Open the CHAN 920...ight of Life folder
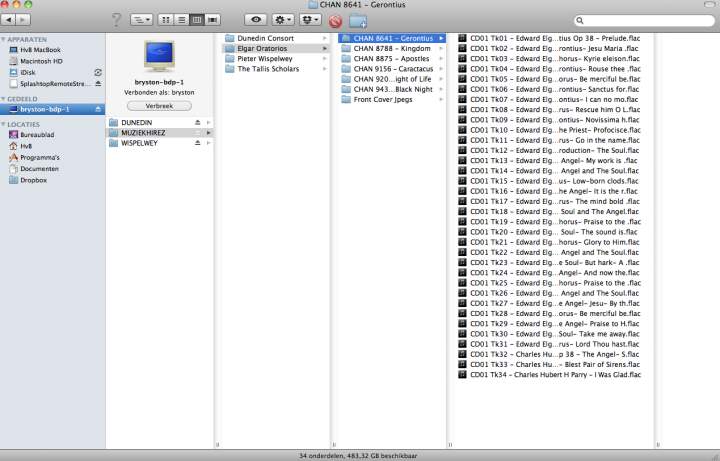The height and width of the screenshot is (461, 720). pos(392,79)
